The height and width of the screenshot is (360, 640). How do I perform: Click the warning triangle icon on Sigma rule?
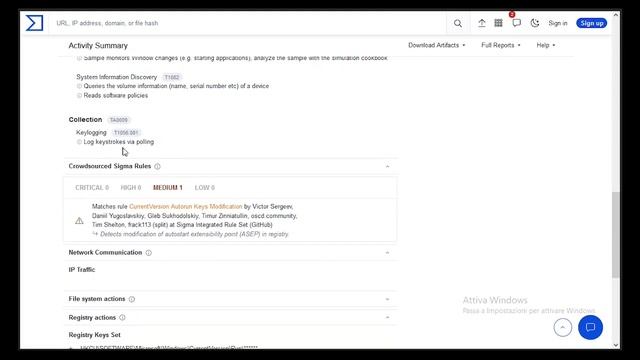tap(79, 221)
